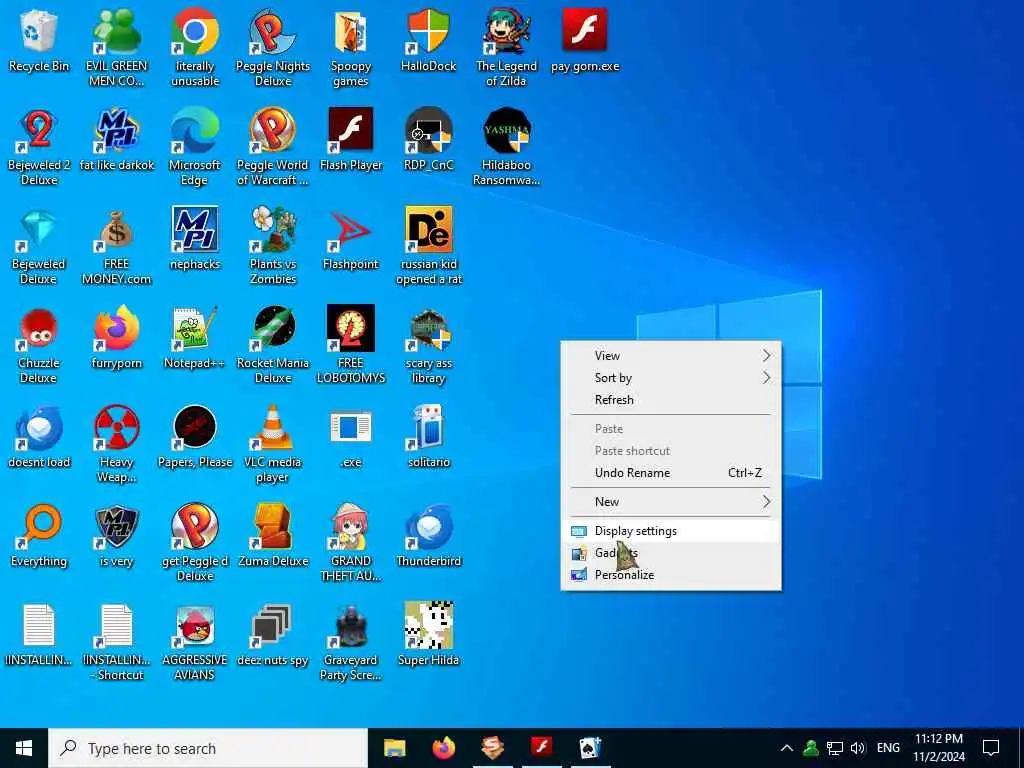
Task: Choose Refresh from the context menu
Action: pyautogui.click(x=671, y=400)
